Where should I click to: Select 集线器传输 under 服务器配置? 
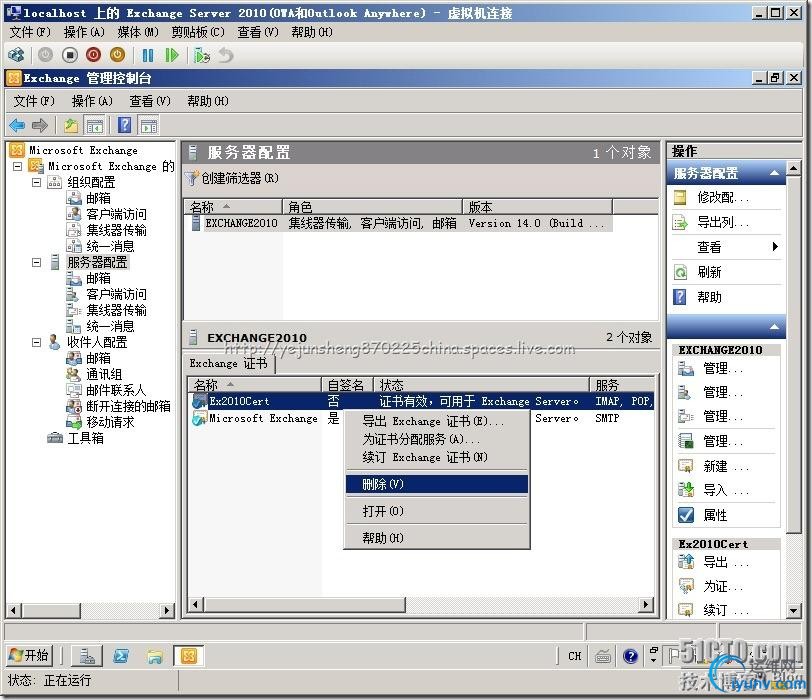pos(116,310)
